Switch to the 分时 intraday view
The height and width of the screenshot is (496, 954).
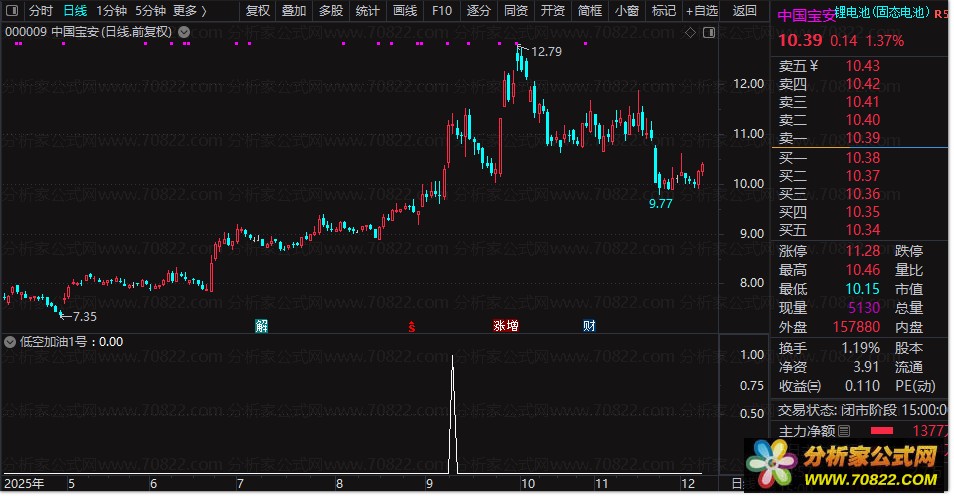(x=40, y=10)
